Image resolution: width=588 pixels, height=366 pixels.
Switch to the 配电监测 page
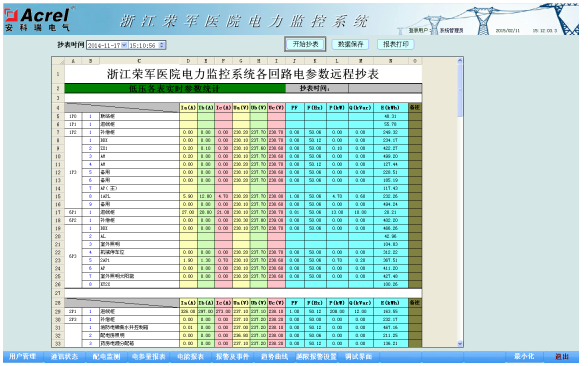tap(106, 357)
